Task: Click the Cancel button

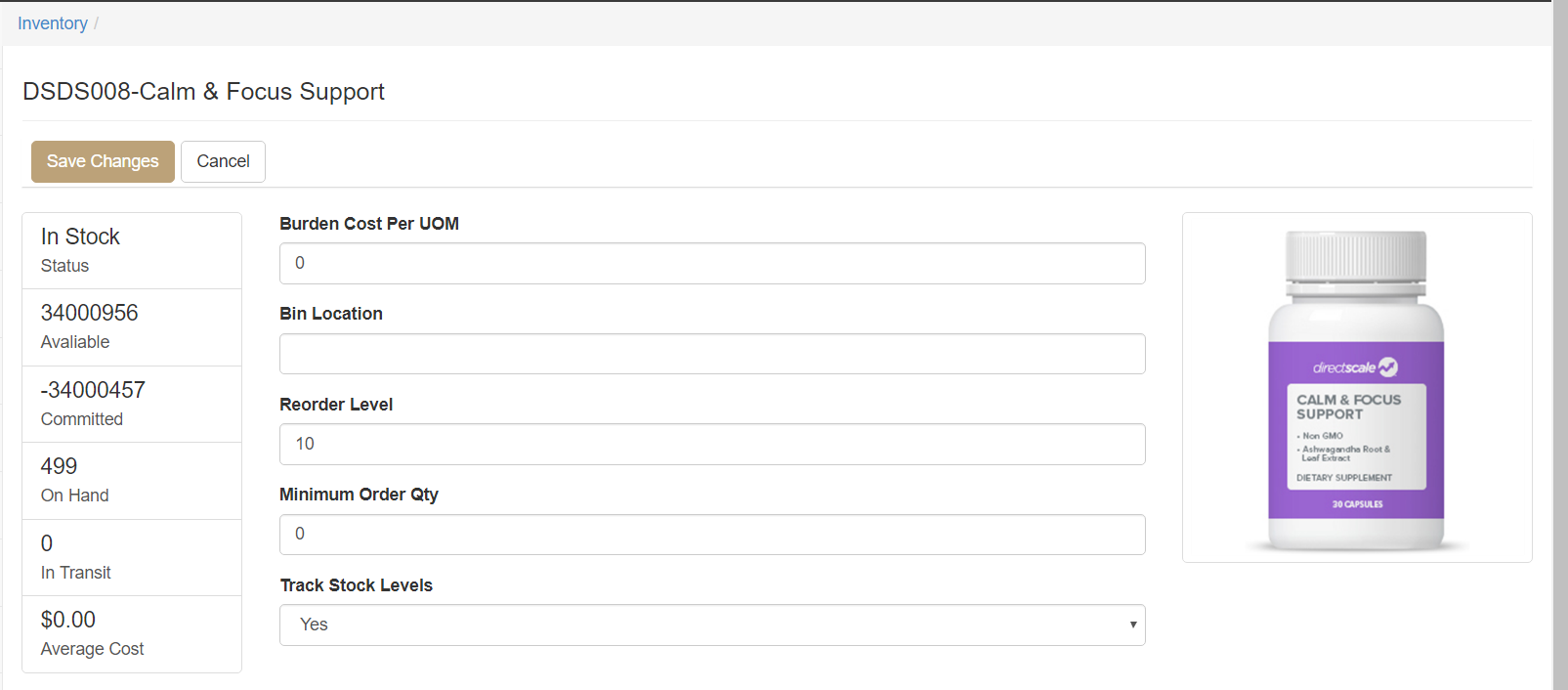Action: click(x=223, y=161)
